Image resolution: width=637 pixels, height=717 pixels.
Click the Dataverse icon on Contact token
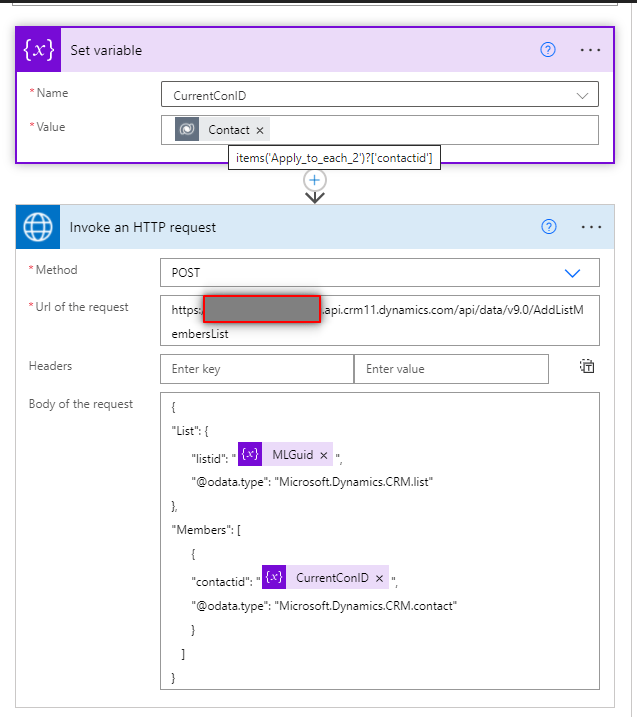click(187, 130)
